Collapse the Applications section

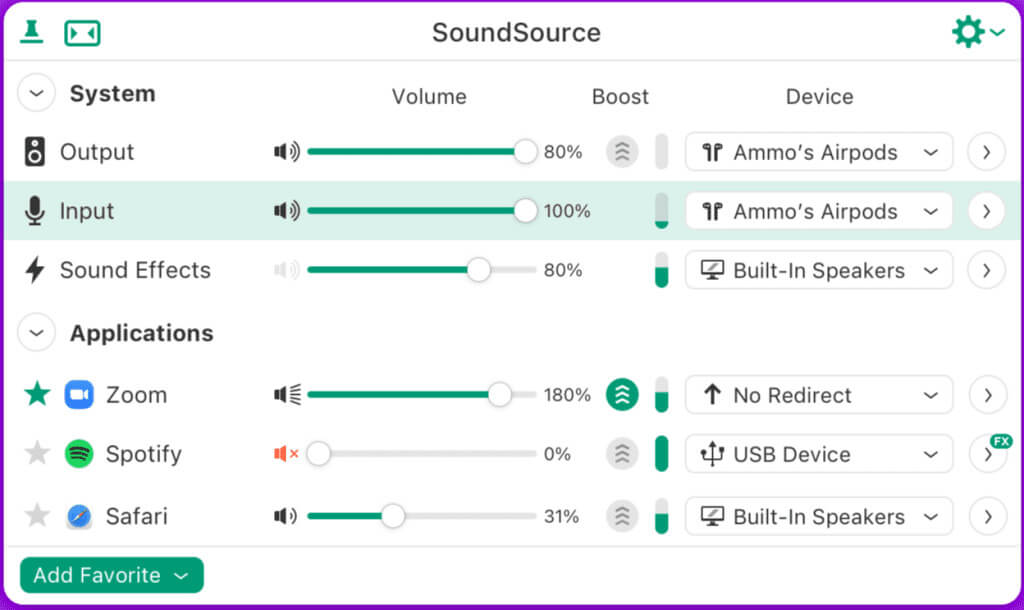[x=37, y=333]
